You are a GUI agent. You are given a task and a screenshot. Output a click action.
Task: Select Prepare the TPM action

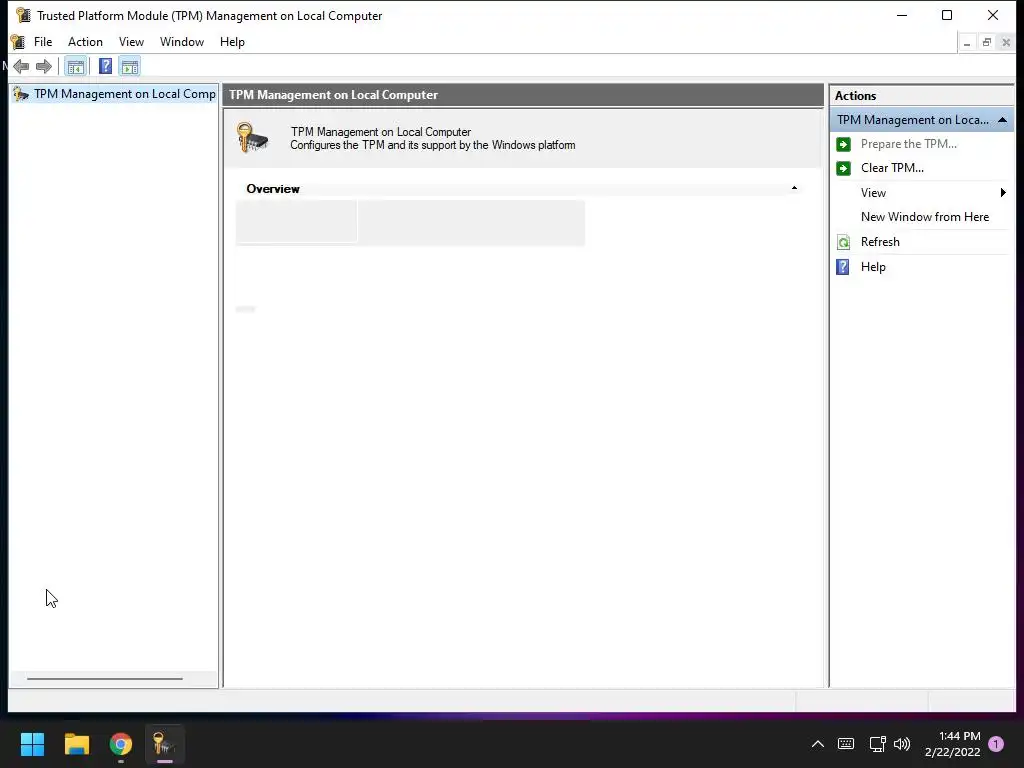click(x=908, y=144)
